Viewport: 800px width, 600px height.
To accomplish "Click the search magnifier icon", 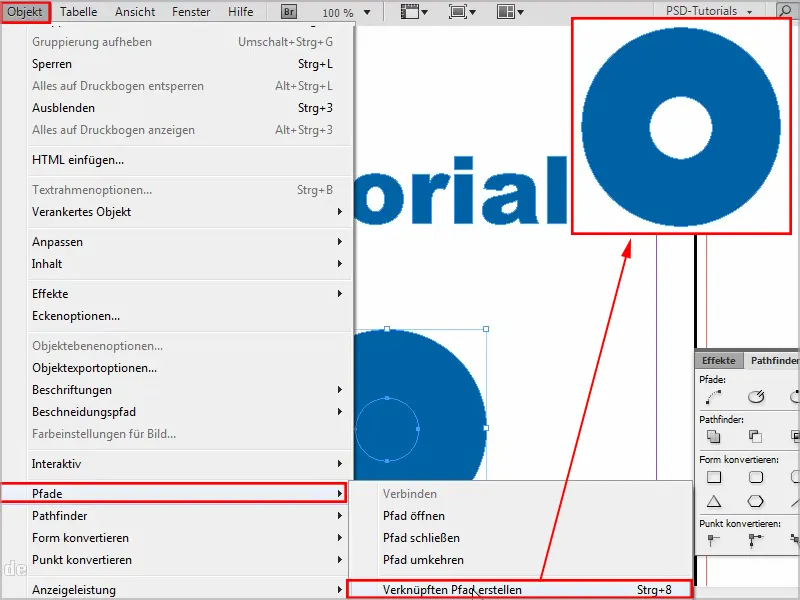I will click(785, 11).
